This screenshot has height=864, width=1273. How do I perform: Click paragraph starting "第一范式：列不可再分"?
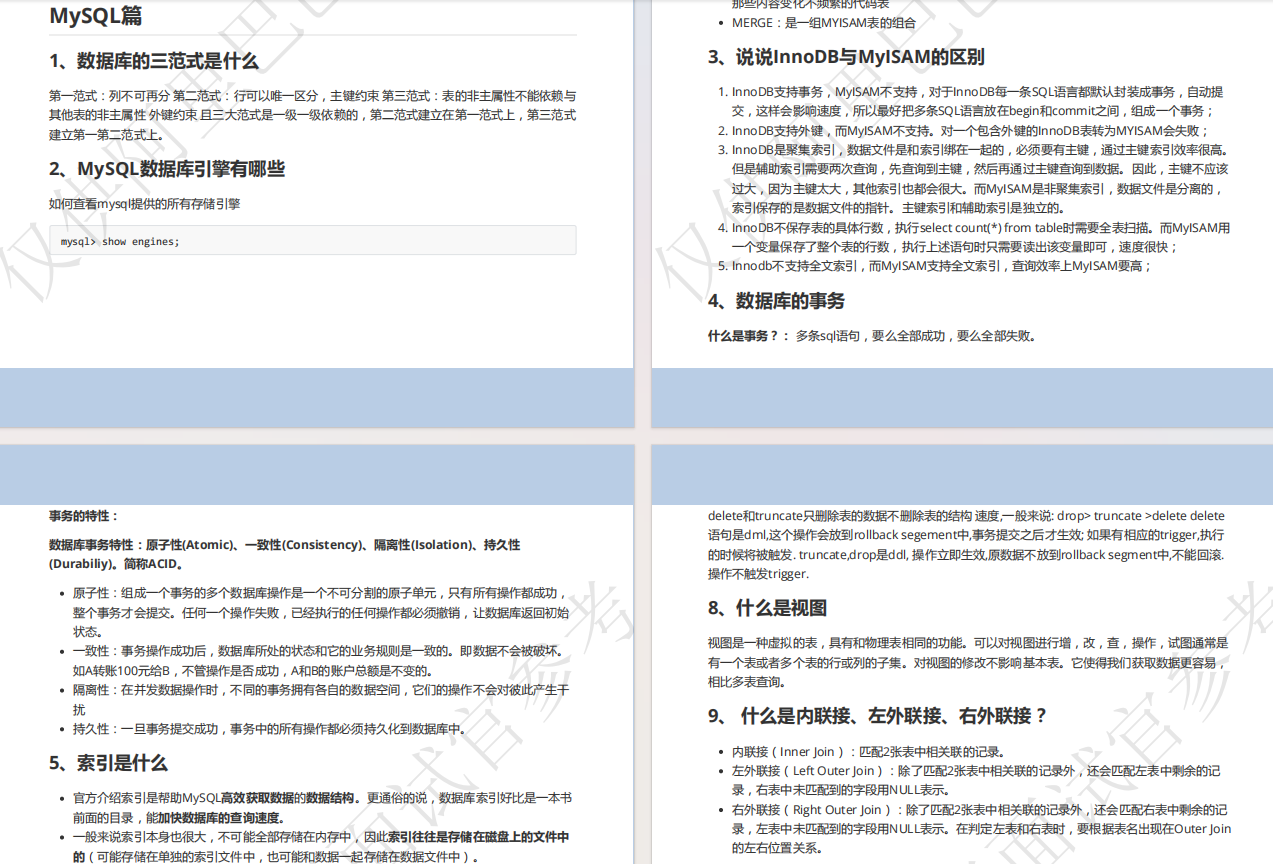313,115
